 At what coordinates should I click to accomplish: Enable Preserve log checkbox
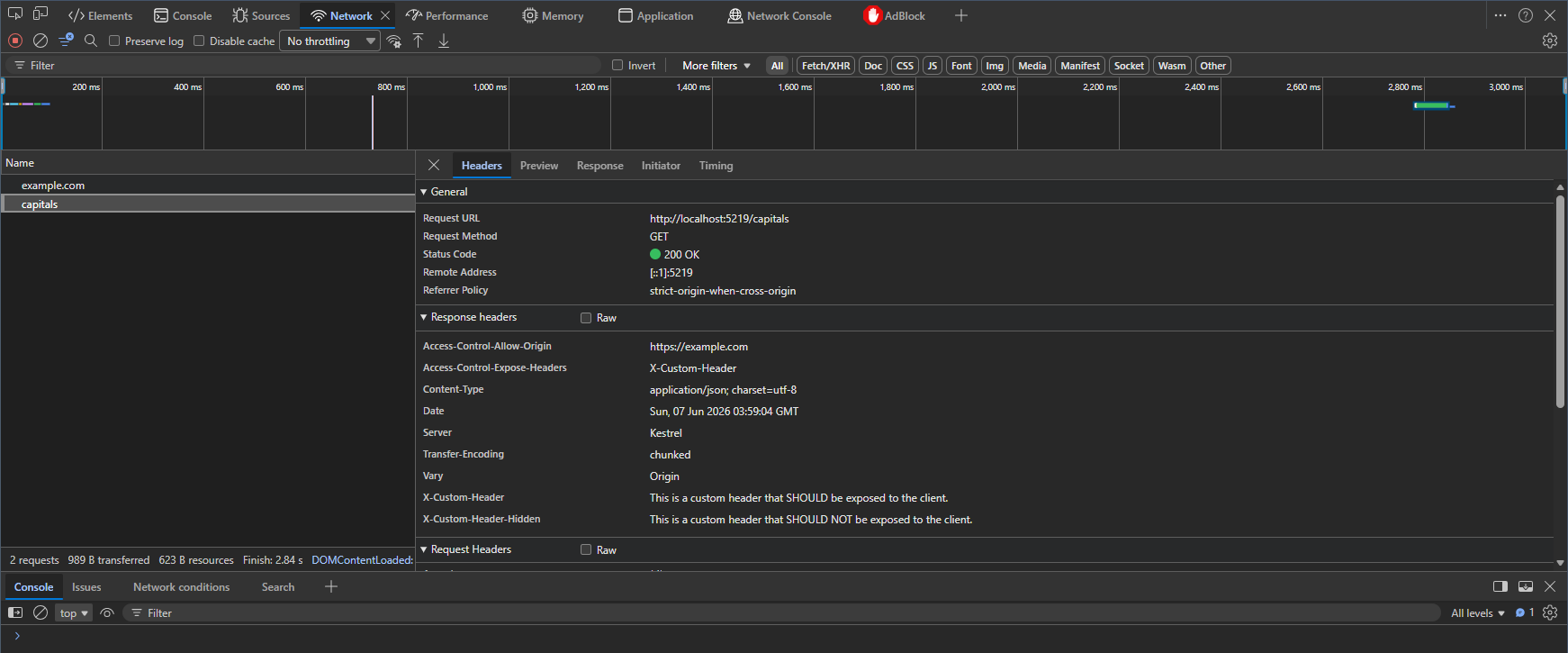pyautogui.click(x=114, y=41)
